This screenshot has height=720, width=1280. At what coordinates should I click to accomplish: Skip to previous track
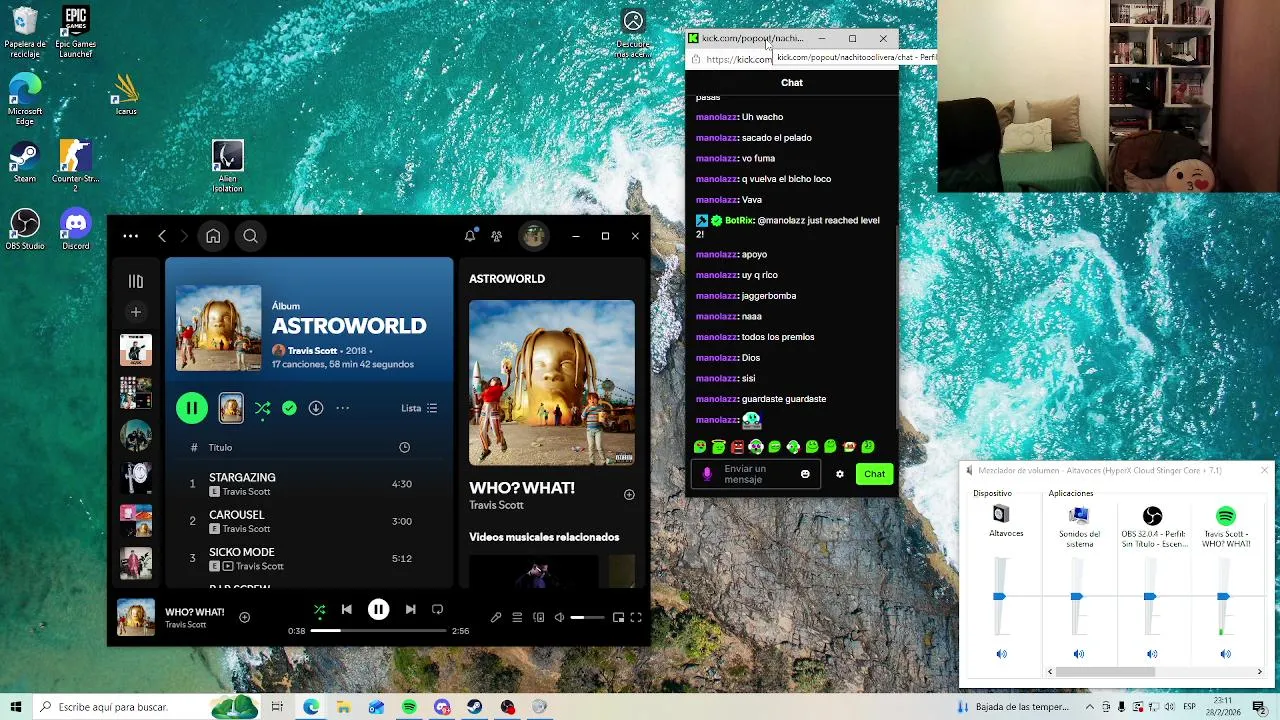(346, 609)
